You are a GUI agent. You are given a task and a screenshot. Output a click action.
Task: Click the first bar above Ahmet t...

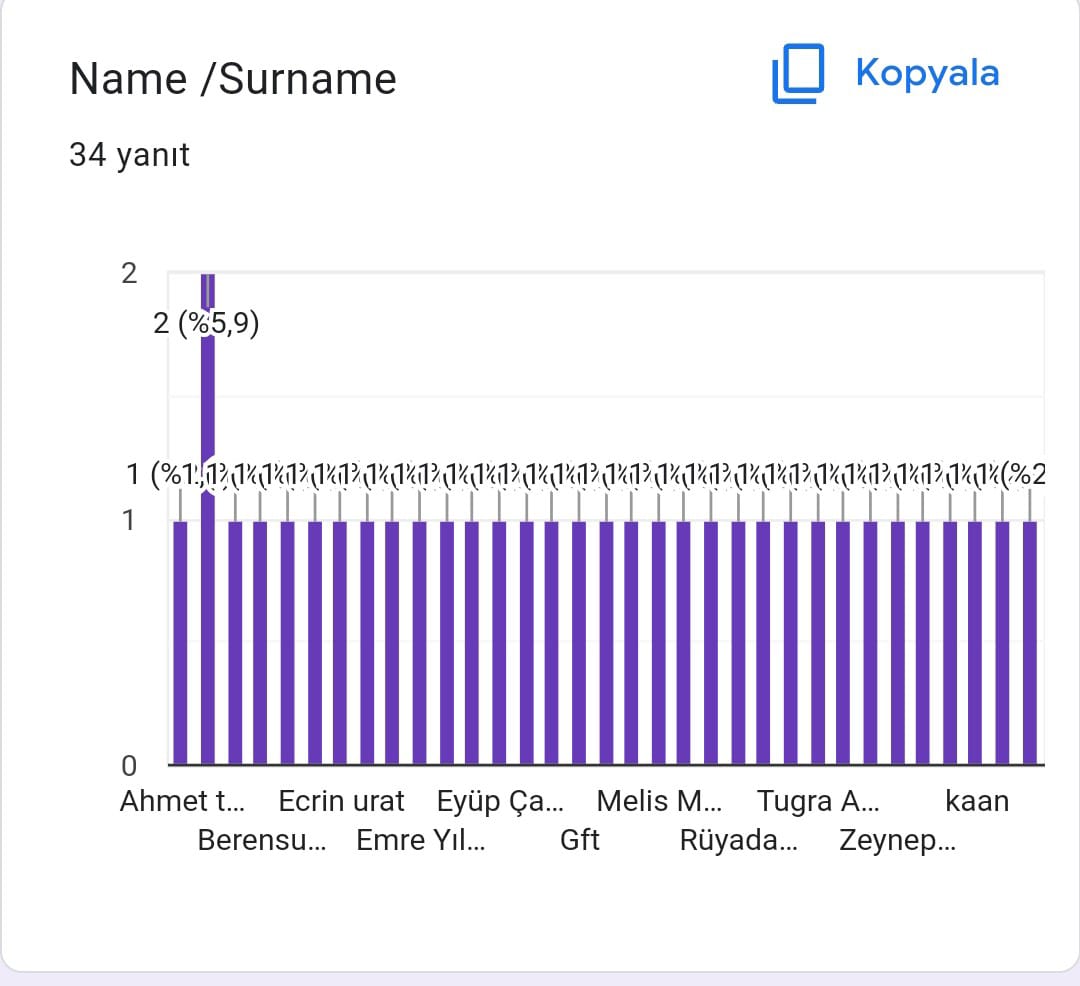coord(181,642)
